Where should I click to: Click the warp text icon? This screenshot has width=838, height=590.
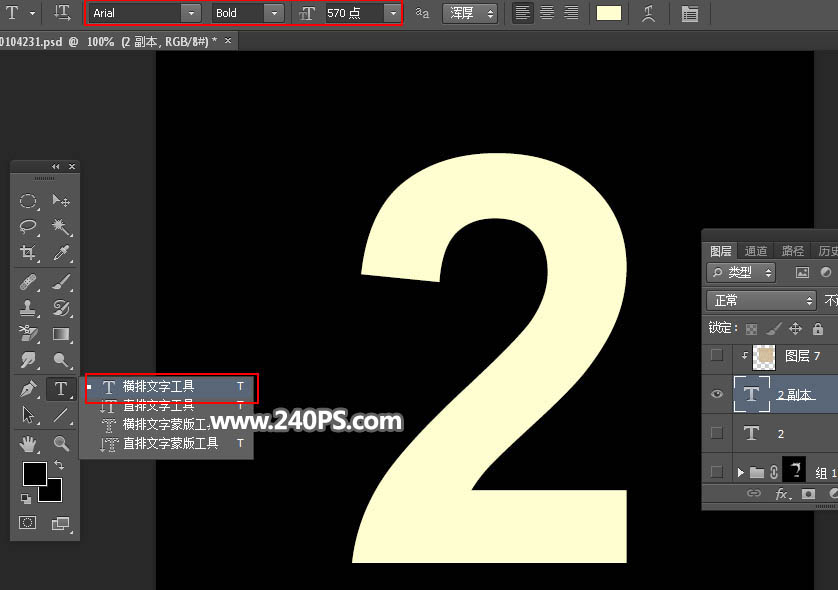tap(648, 13)
